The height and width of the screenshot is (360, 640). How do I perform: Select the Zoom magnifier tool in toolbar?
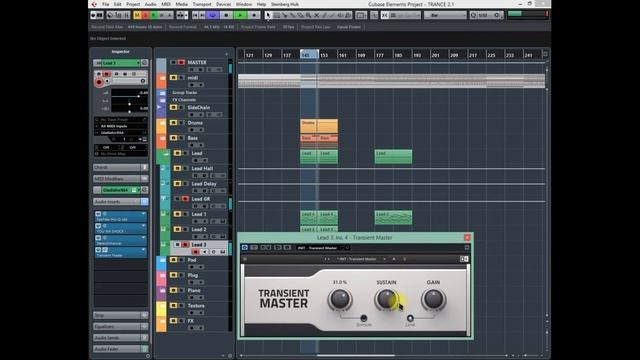pyautogui.click(x=309, y=15)
